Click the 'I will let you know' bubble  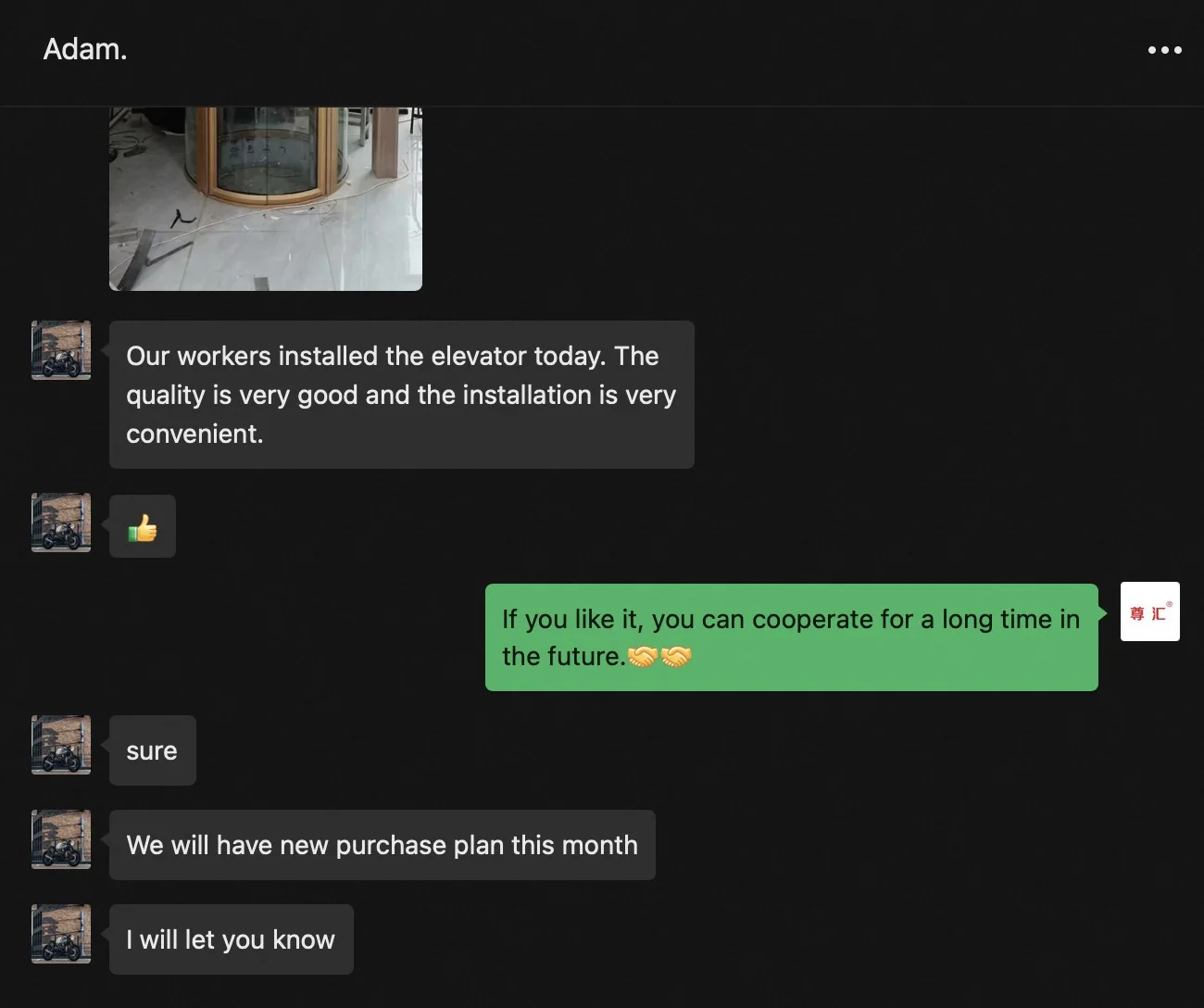coord(232,939)
